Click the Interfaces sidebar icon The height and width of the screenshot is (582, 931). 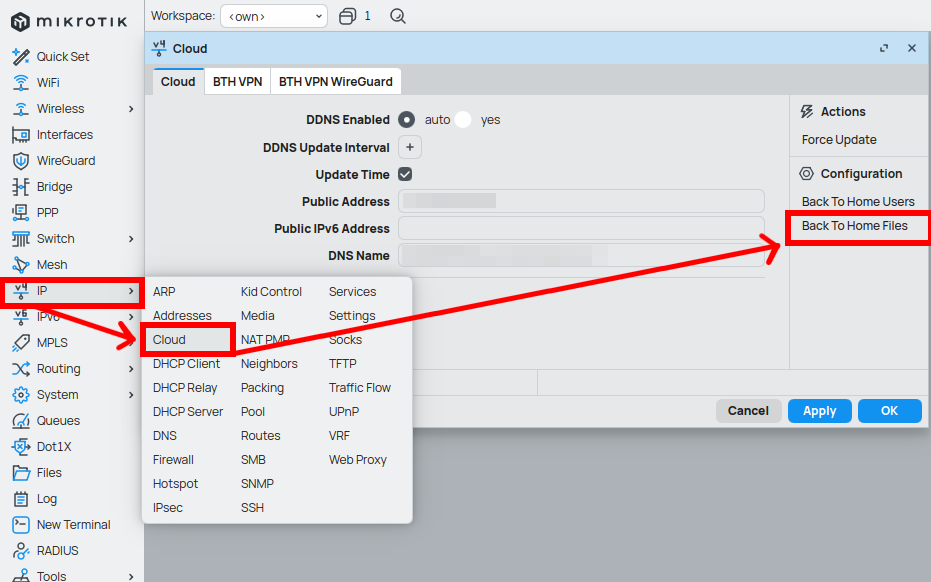[21, 135]
